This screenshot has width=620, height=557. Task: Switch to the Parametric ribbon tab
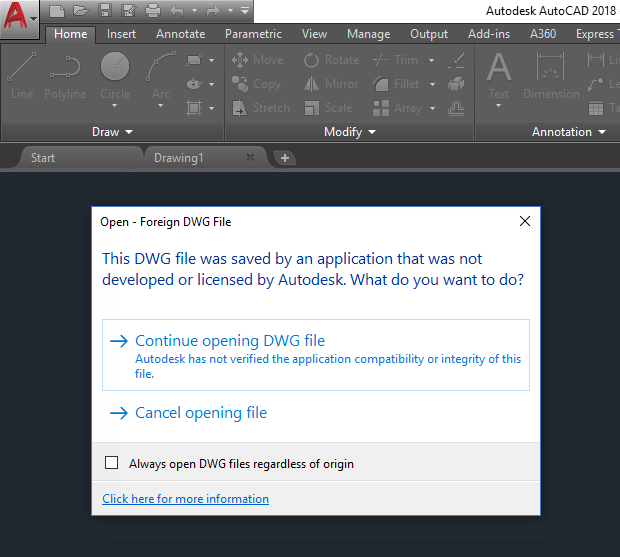click(253, 34)
